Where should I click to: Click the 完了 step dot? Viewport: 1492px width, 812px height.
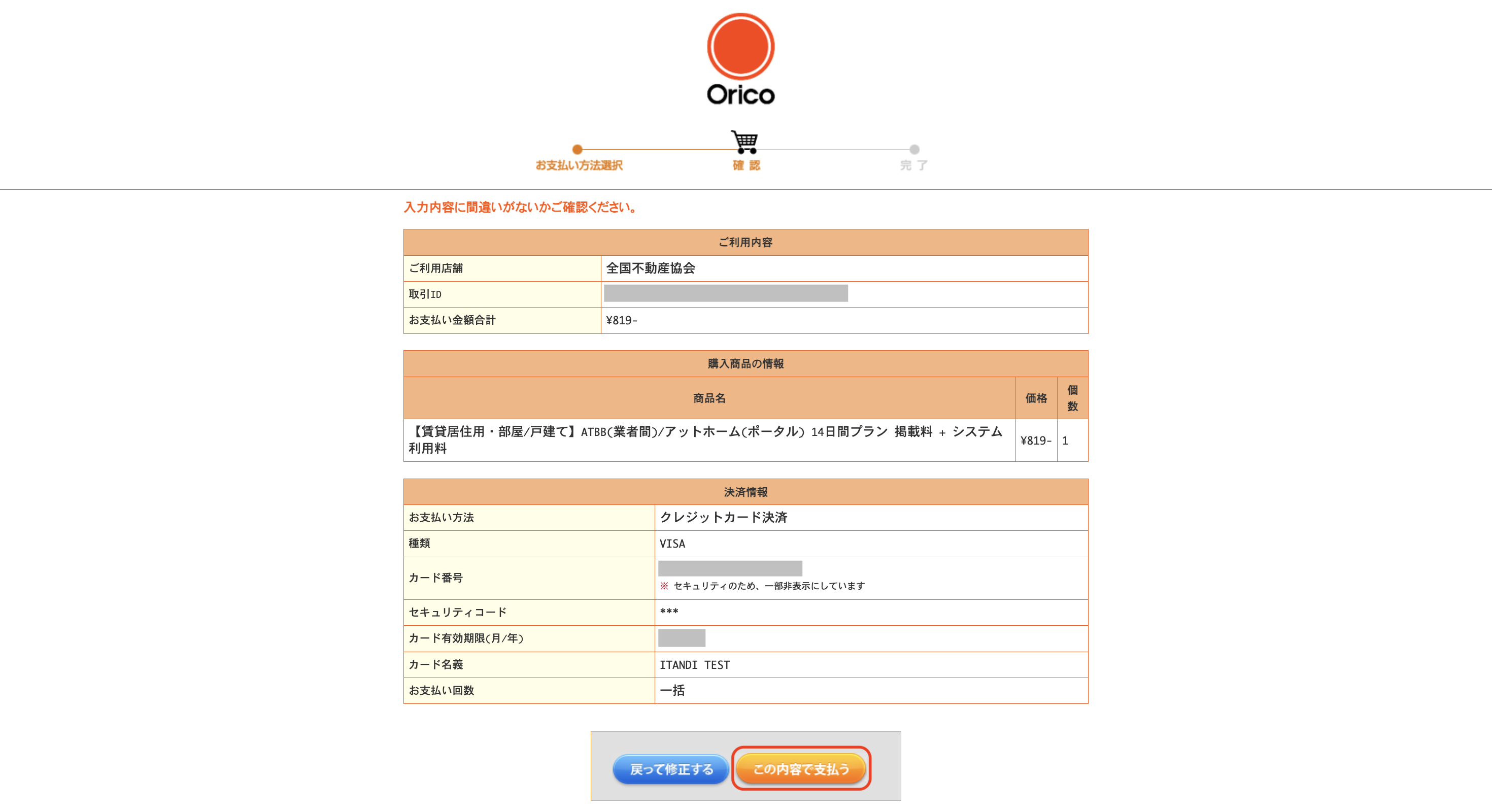click(x=914, y=149)
